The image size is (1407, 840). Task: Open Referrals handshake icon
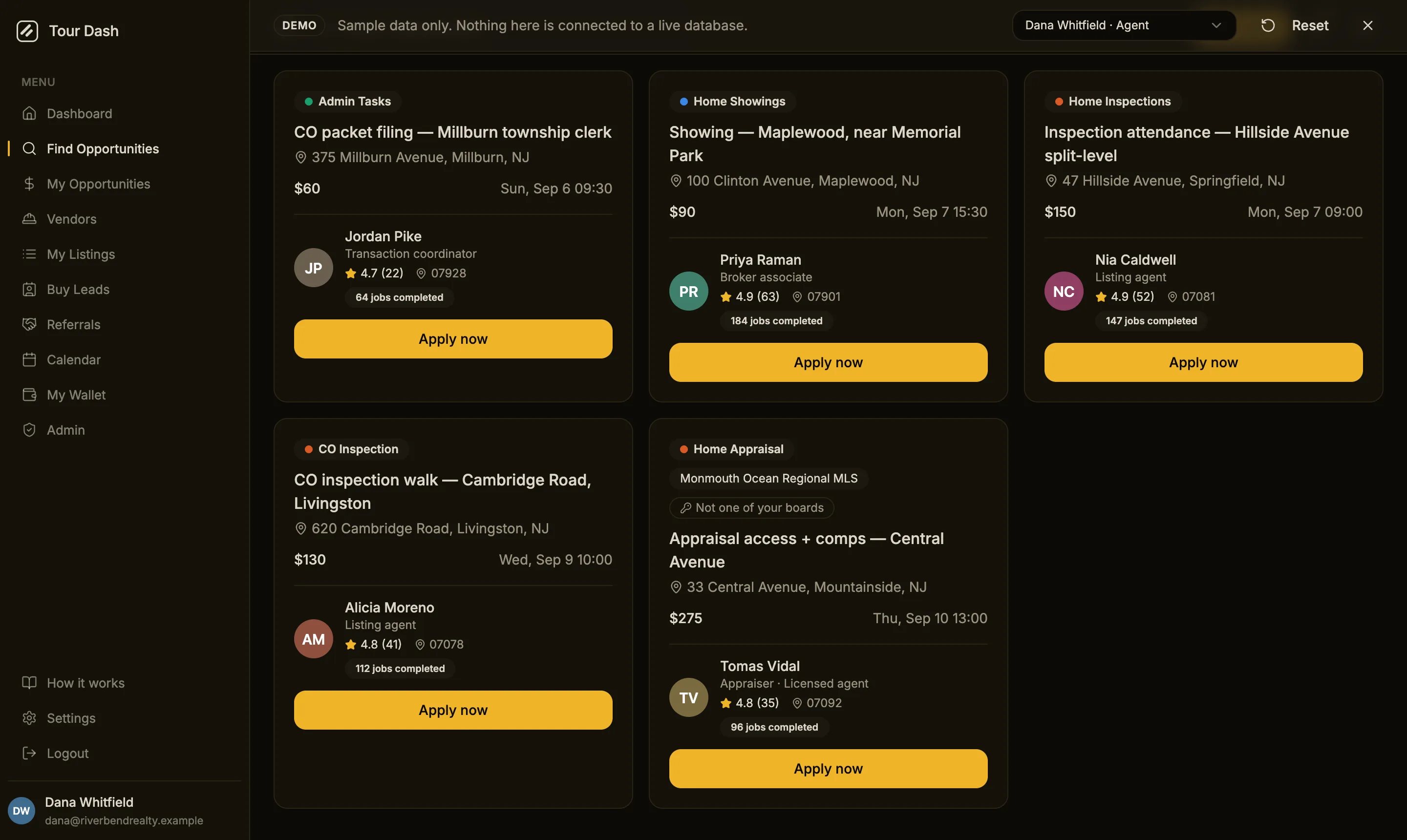(29, 324)
